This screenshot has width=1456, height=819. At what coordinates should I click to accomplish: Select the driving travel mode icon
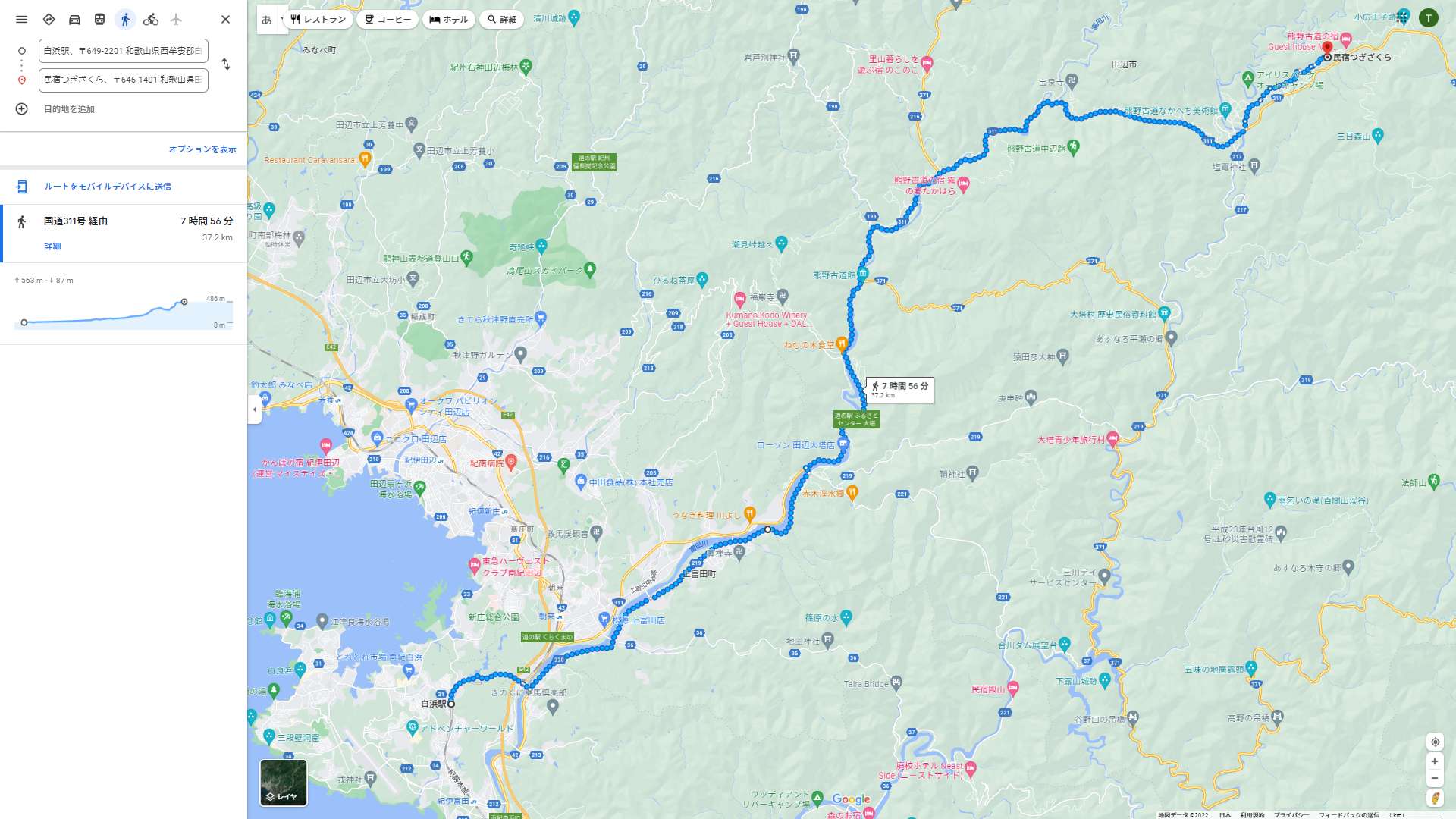pos(74,20)
